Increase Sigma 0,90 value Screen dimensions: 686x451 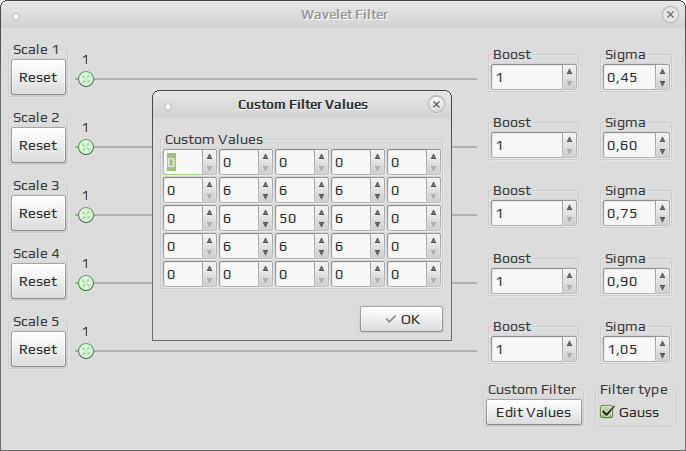[662, 275]
